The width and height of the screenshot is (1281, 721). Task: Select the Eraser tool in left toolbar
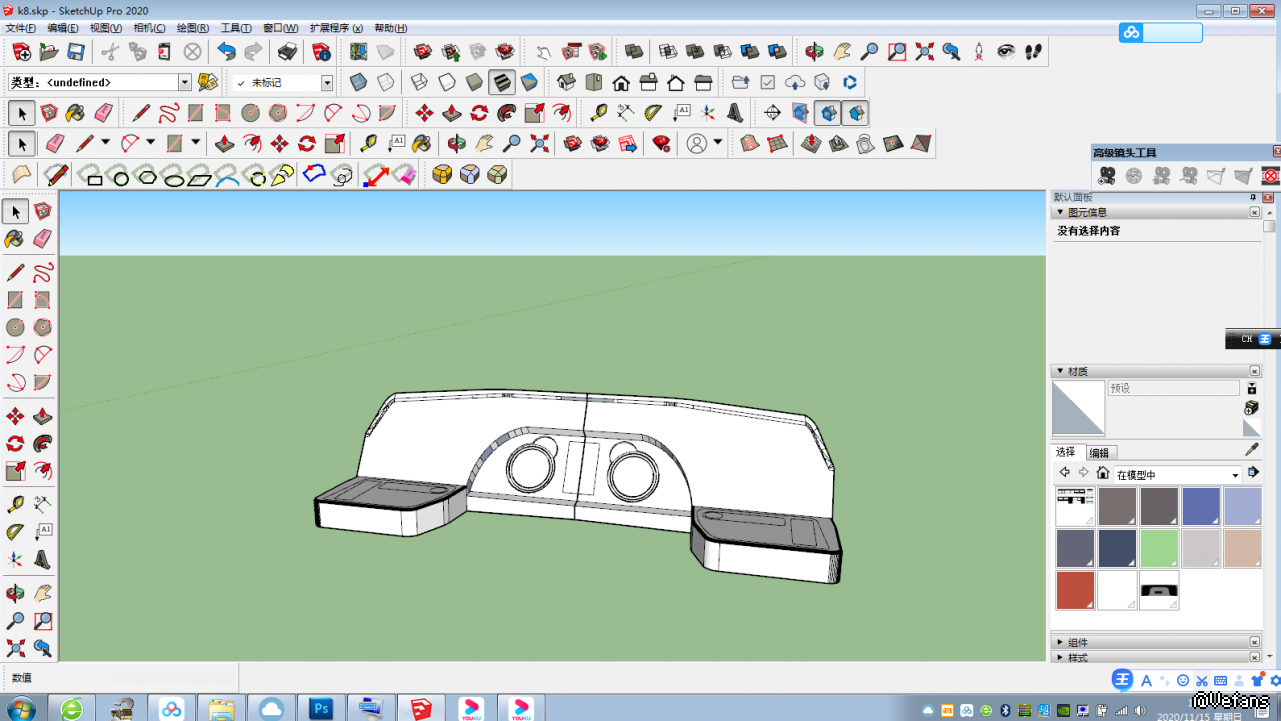42,239
